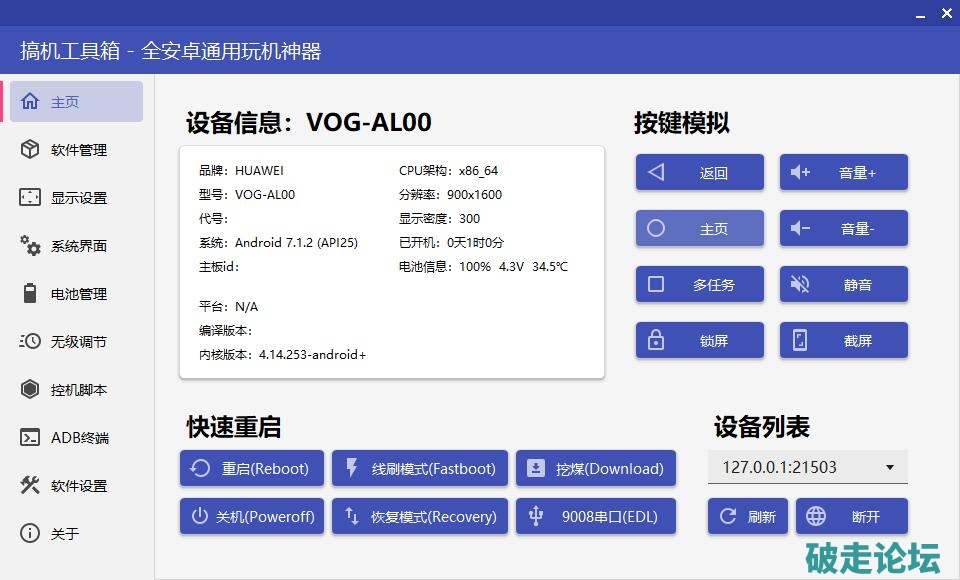Viewport: 960px width, 580px height.
Task: Take a screenshot with 截屏 phone icon
Action: (x=800, y=341)
